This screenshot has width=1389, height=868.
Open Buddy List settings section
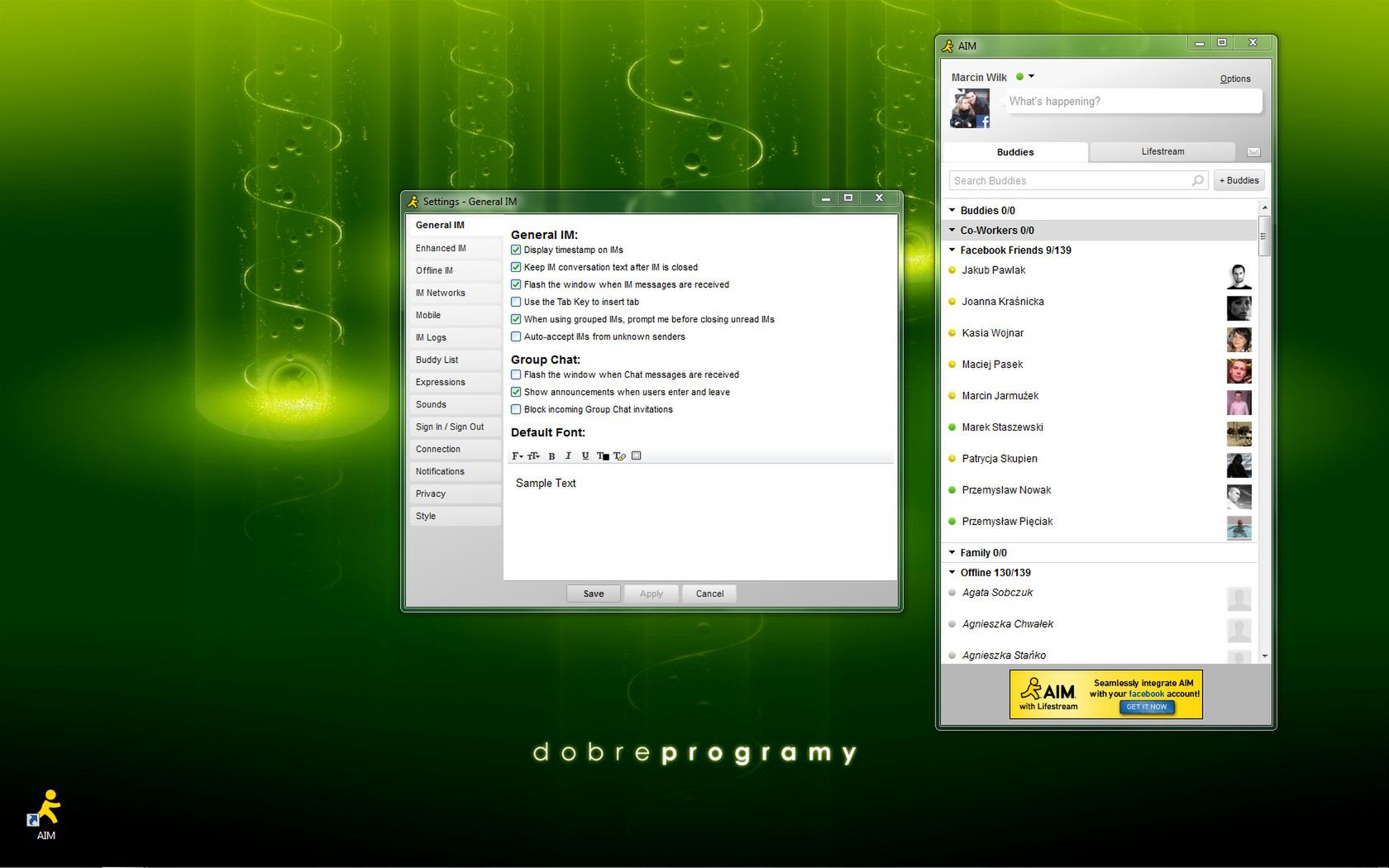click(455, 360)
